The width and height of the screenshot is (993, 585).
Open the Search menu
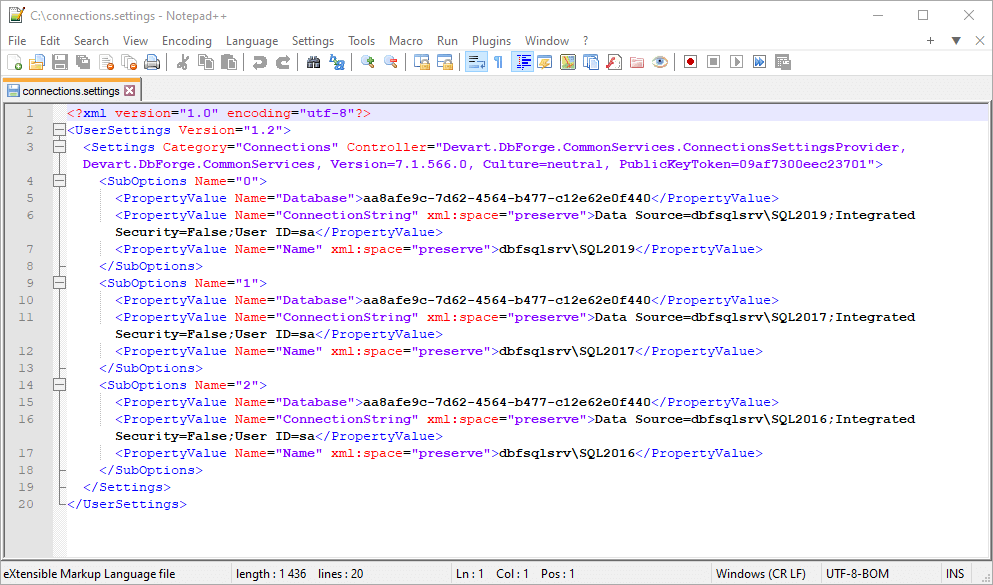91,41
